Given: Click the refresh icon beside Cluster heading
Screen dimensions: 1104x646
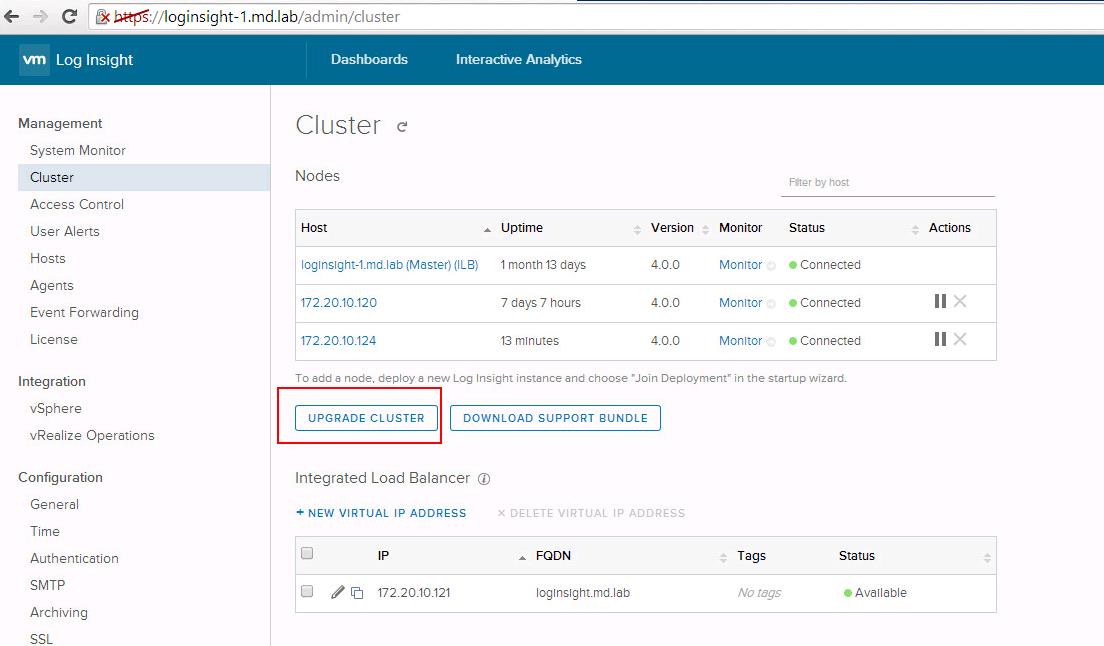Looking at the screenshot, I should click(402, 127).
